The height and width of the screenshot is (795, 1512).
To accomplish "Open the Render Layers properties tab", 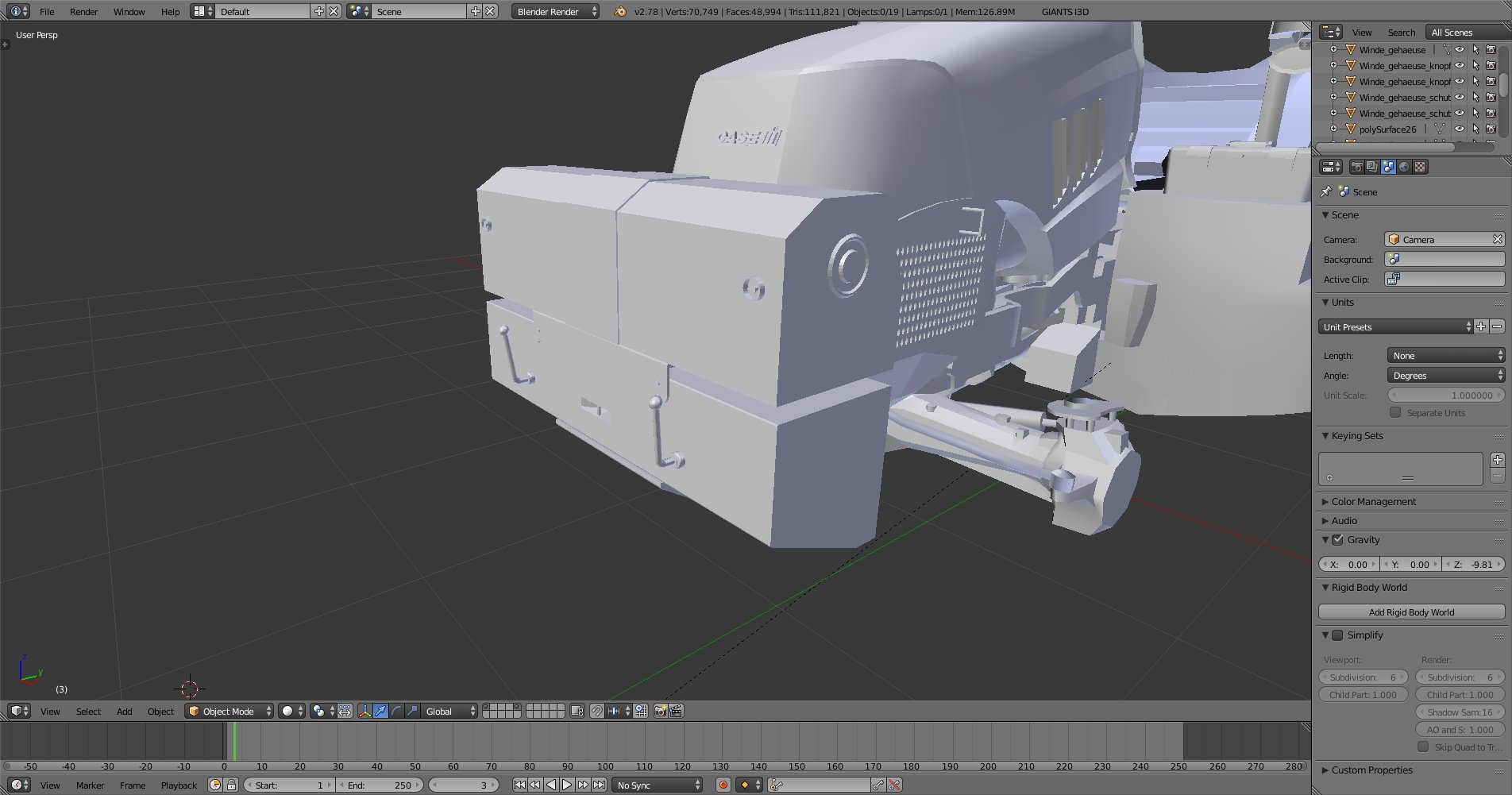I will (1372, 167).
